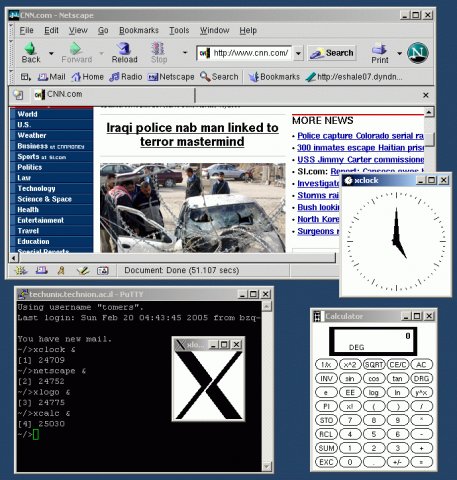Open the Edit menu
The height and width of the screenshot is (480, 457).
pyautogui.click(x=51, y=30)
